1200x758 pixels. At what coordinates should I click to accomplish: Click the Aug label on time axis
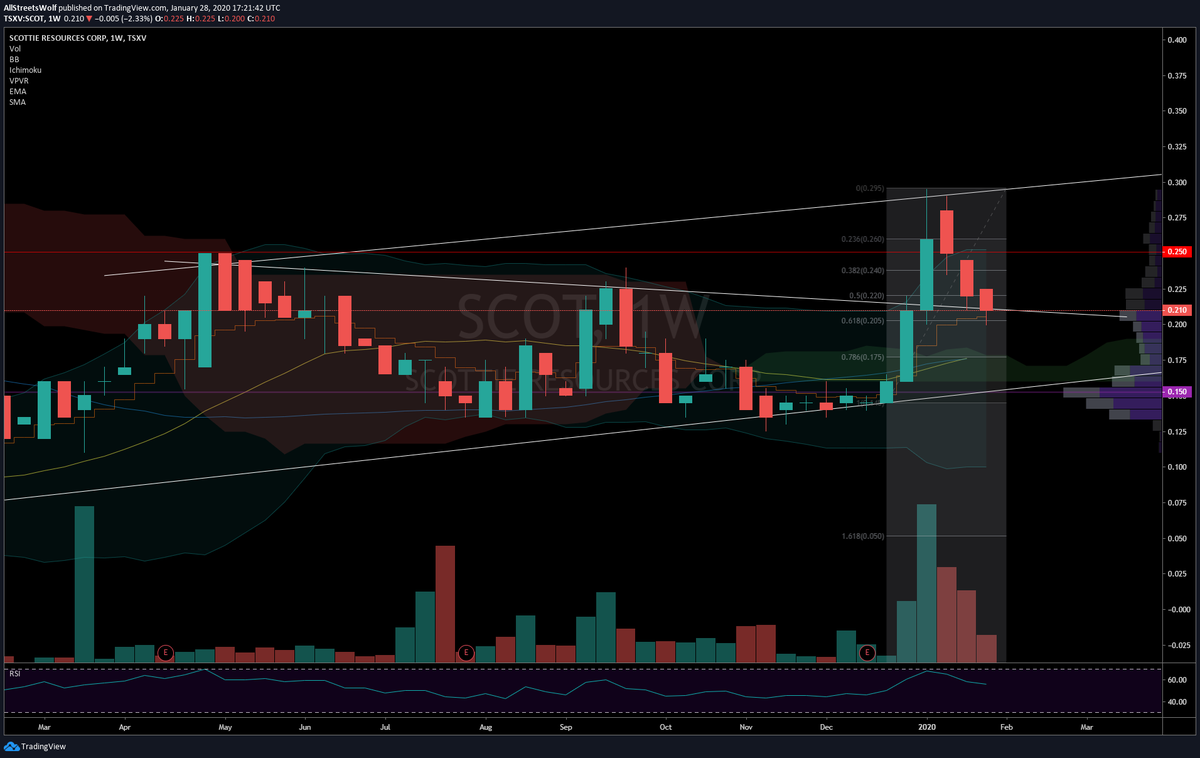pyautogui.click(x=486, y=727)
